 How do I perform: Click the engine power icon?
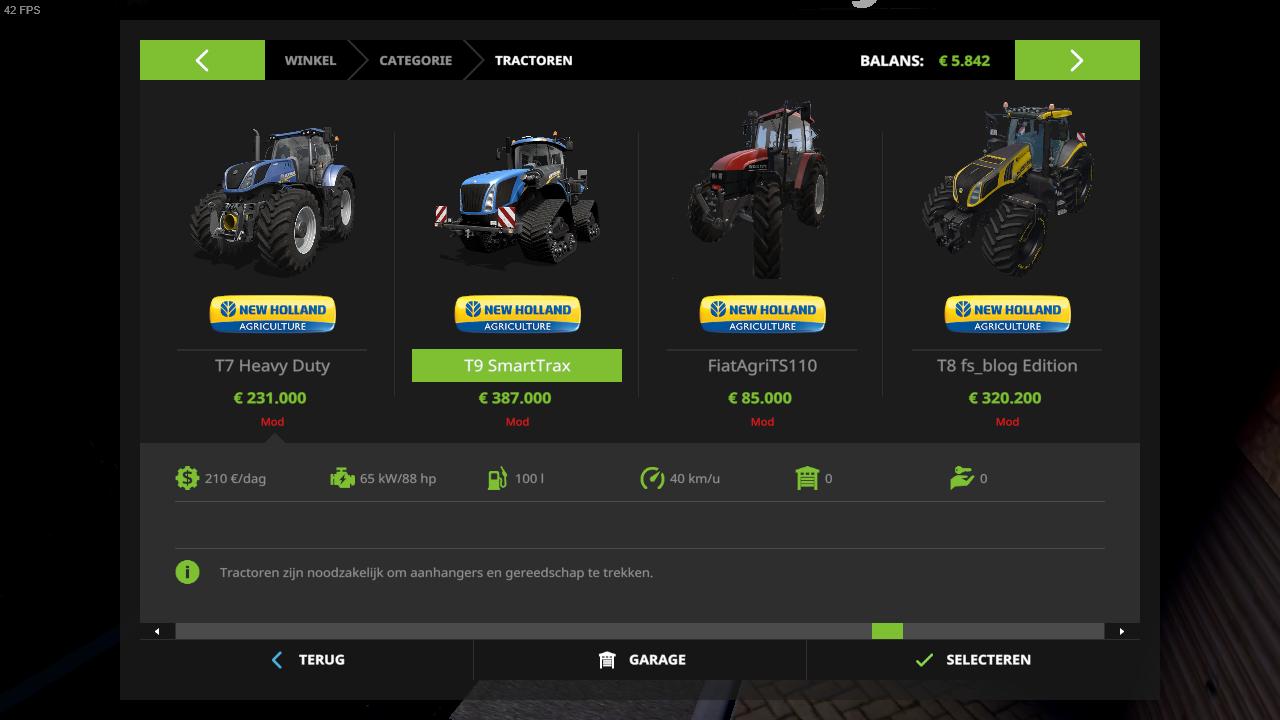[342, 478]
